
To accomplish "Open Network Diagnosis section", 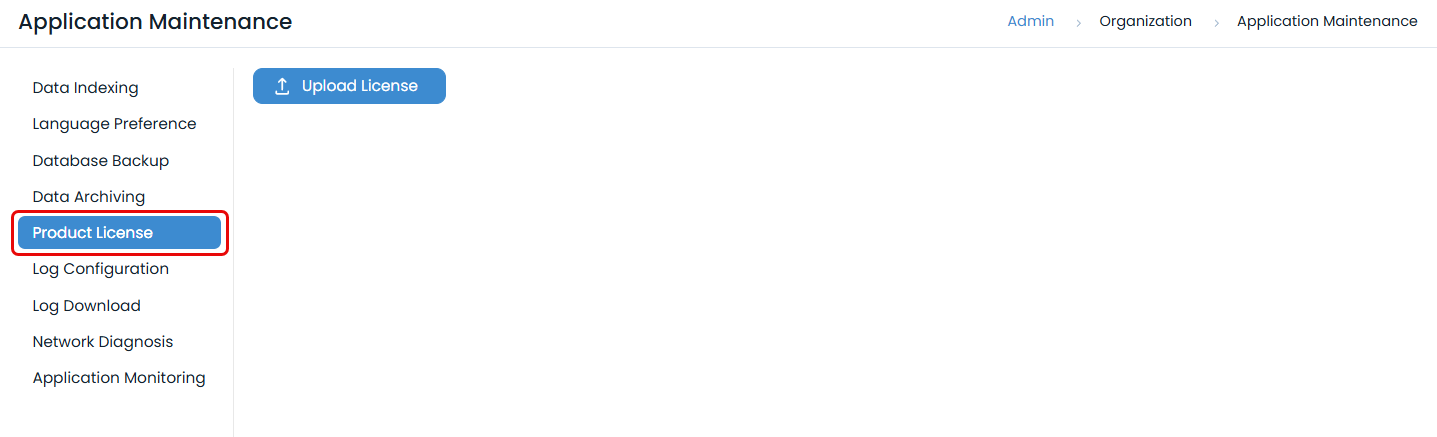I will click(x=102, y=342).
